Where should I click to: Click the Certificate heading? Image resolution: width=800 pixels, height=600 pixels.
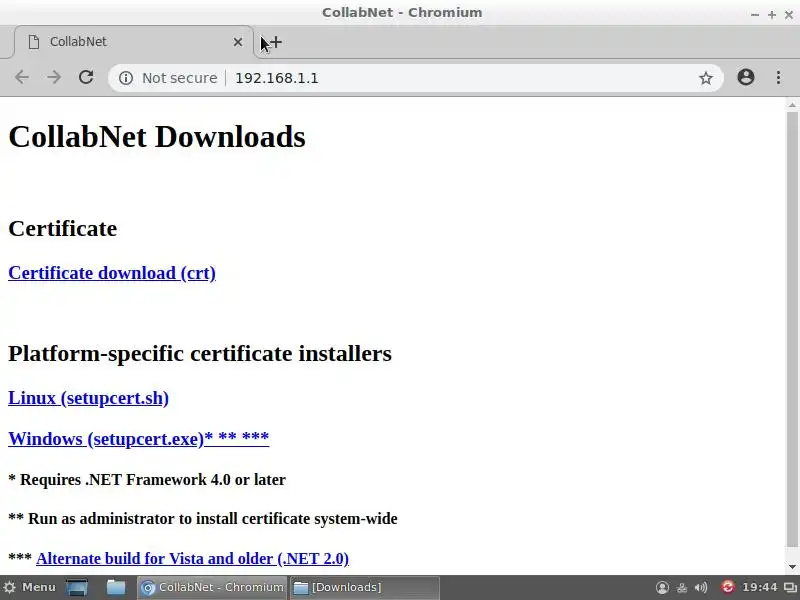pyautogui.click(x=63, y=228)
